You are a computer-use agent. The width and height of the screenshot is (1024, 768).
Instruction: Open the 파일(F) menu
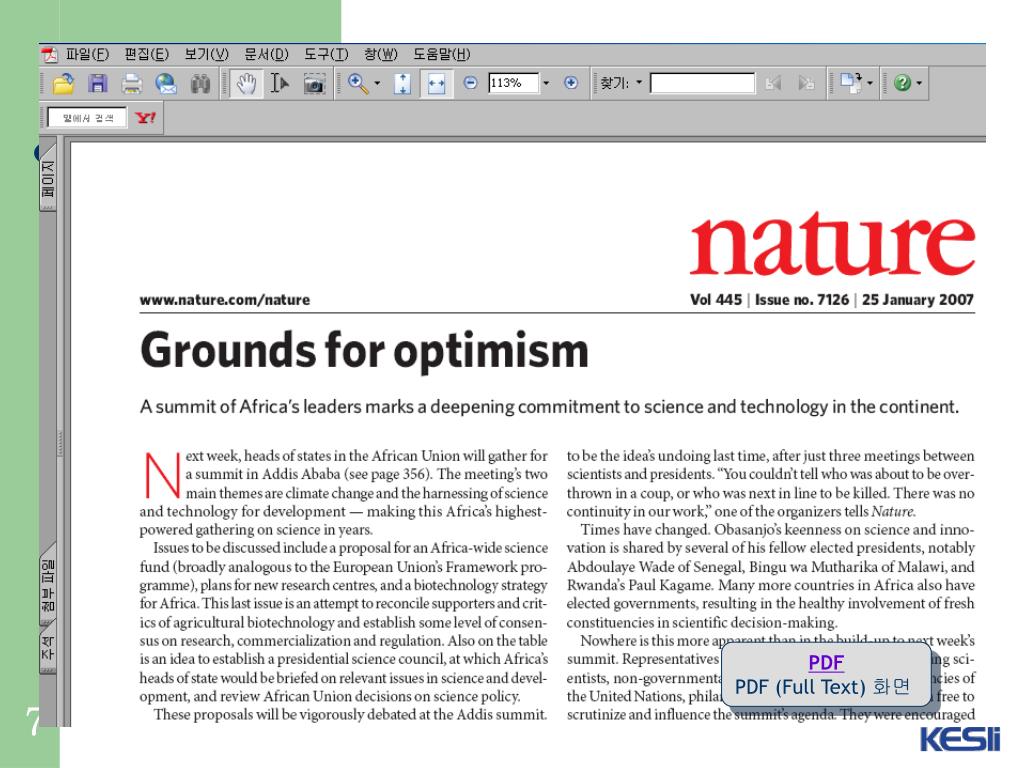[87, 54]
